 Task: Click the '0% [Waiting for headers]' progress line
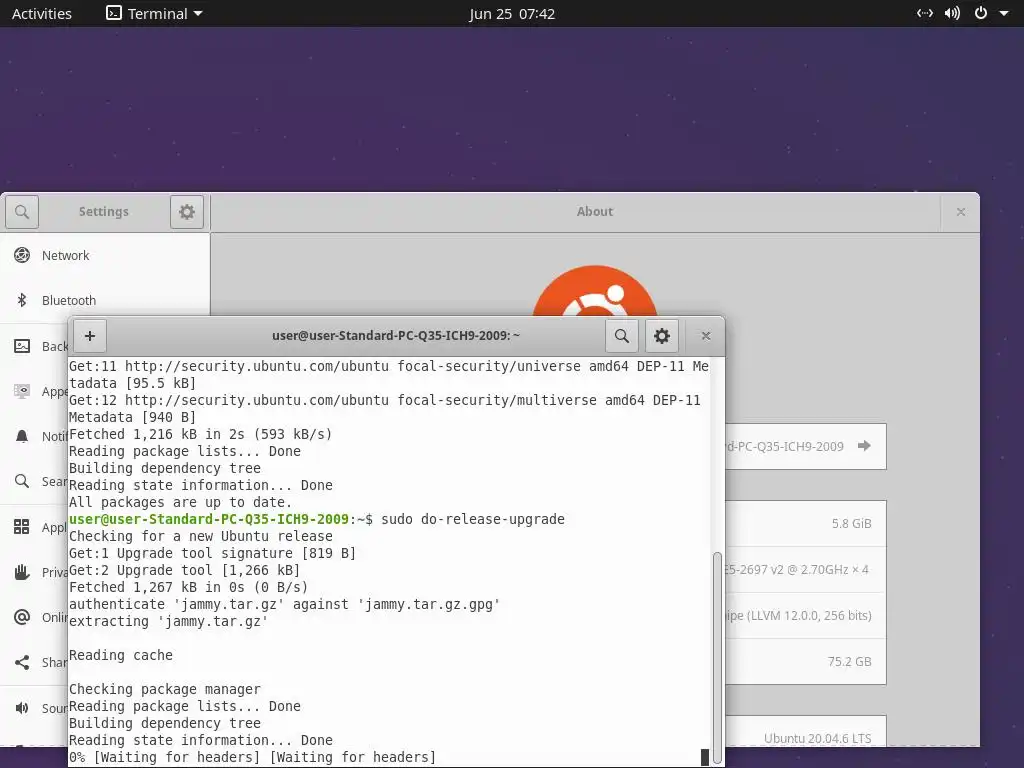click(252, 757)
